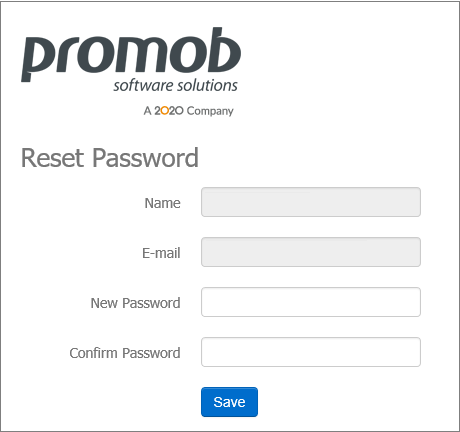Click the E-mail label
The height and width of the screenshot is (432, 460).
tap(161, 253)
